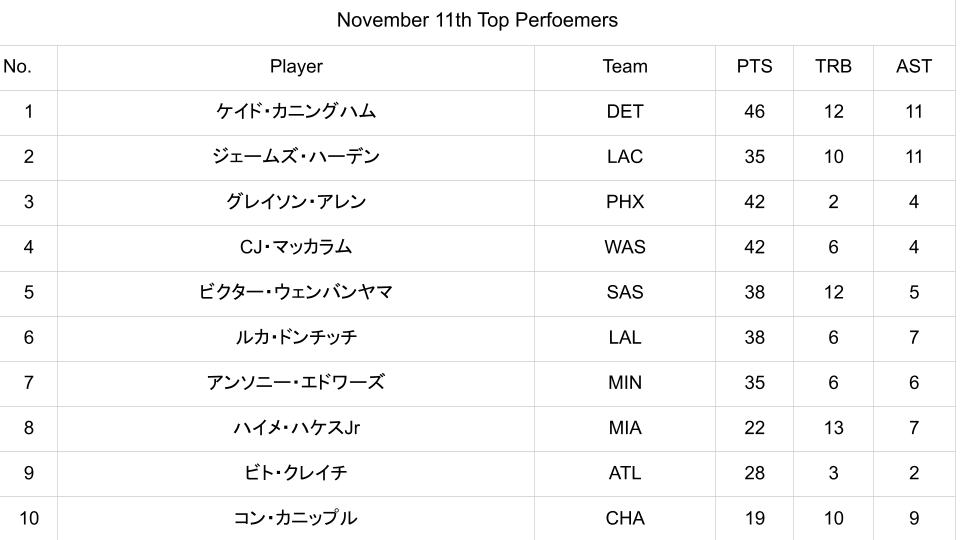Select the No. column header
This screenshot has width=960, height=540.
(x=17, y=67)
